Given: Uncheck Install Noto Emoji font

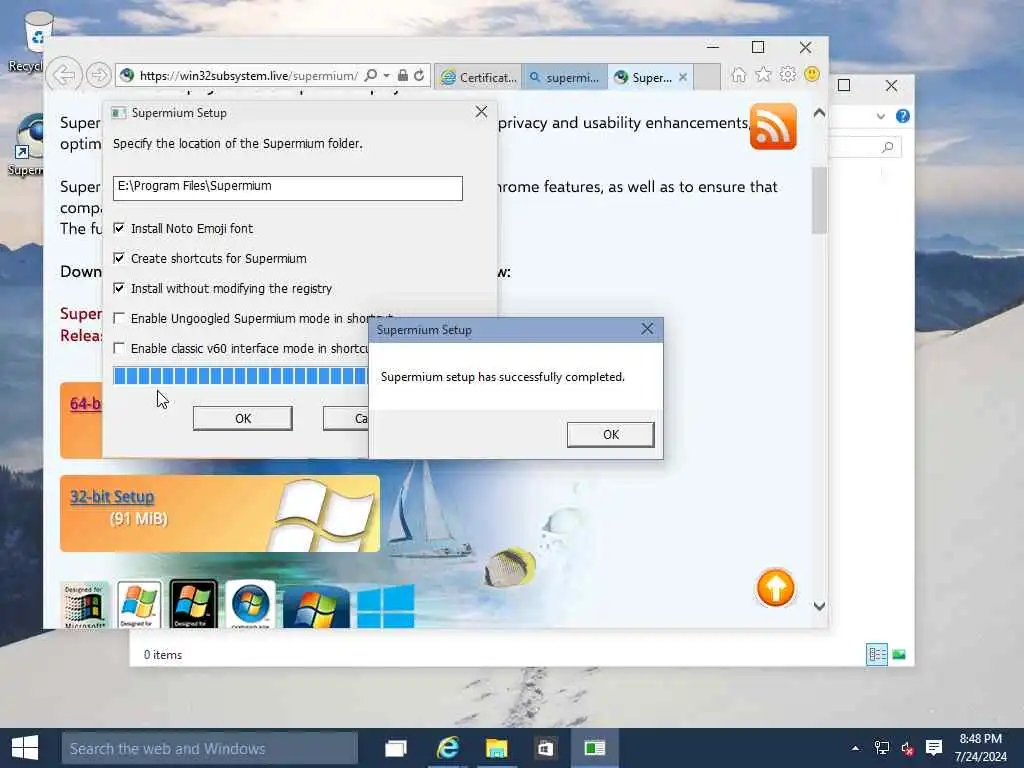Looking at the screenshot, I should (x=119, y=228).
